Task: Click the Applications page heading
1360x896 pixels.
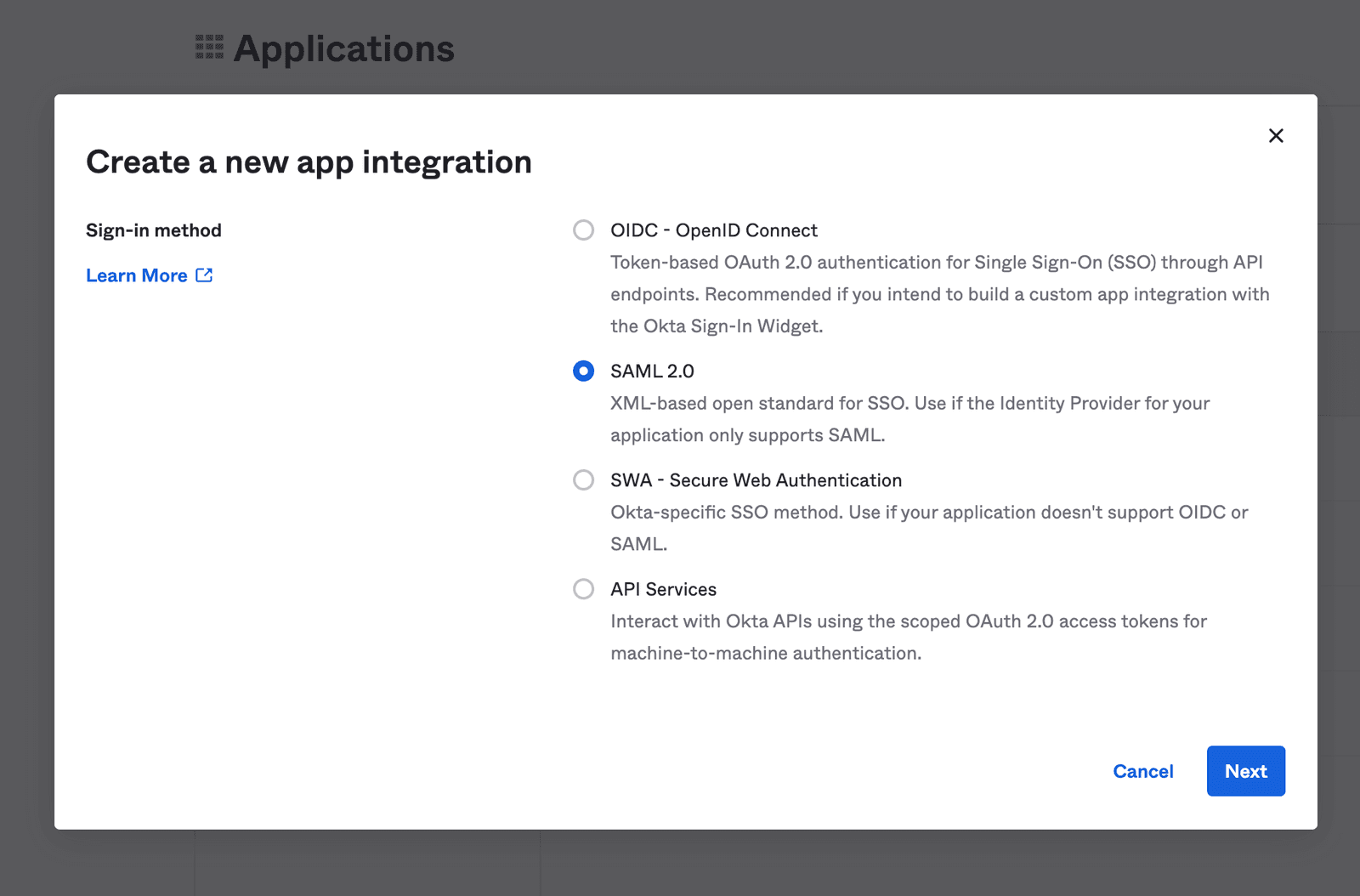Action: (x=343, y=48)
